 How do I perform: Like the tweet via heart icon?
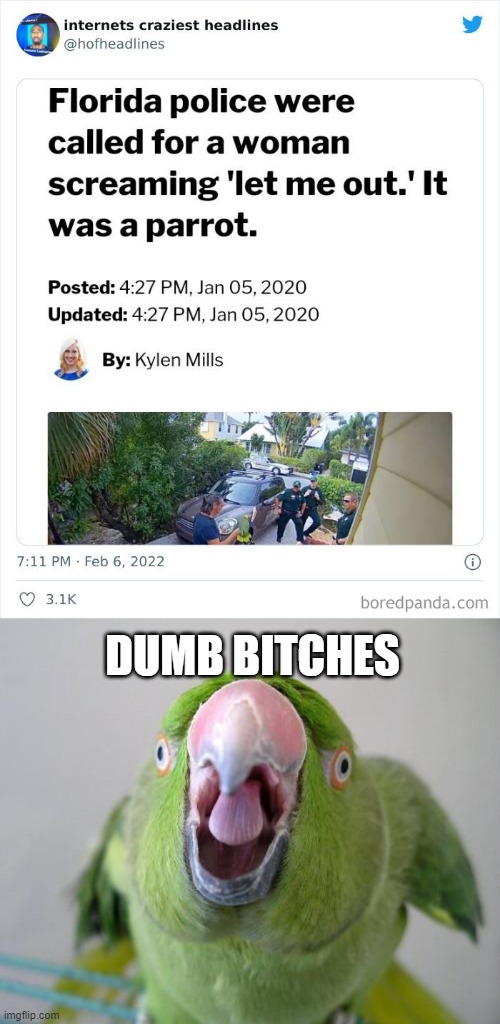click(x=27, y=599)
